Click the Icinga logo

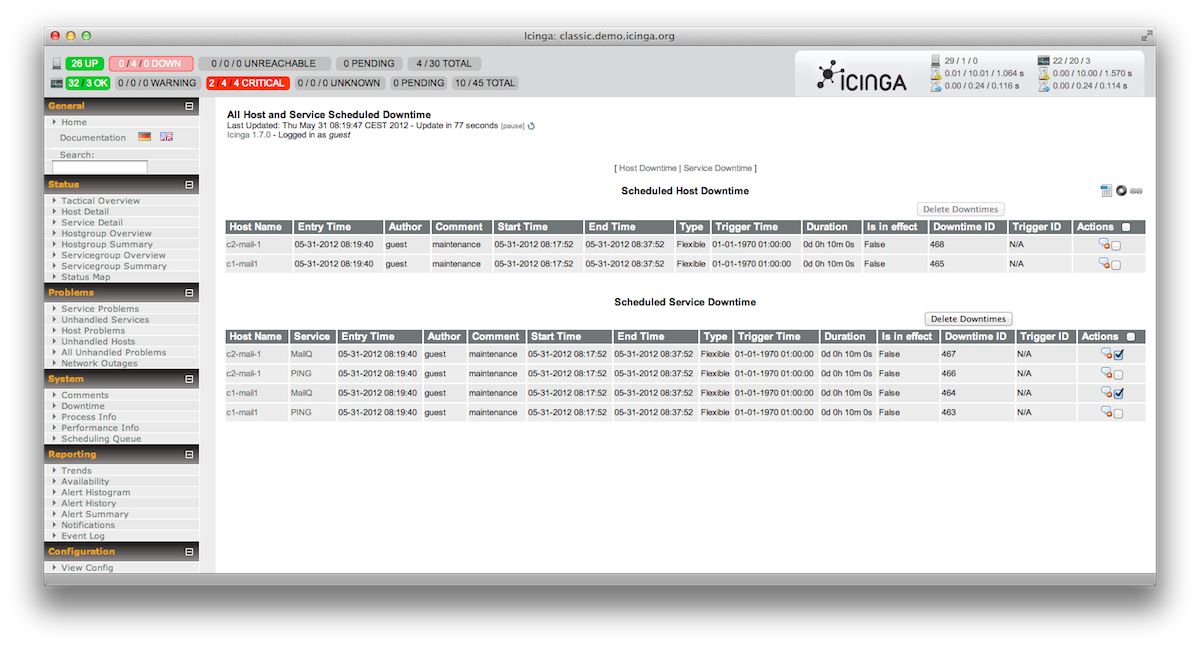862,77
